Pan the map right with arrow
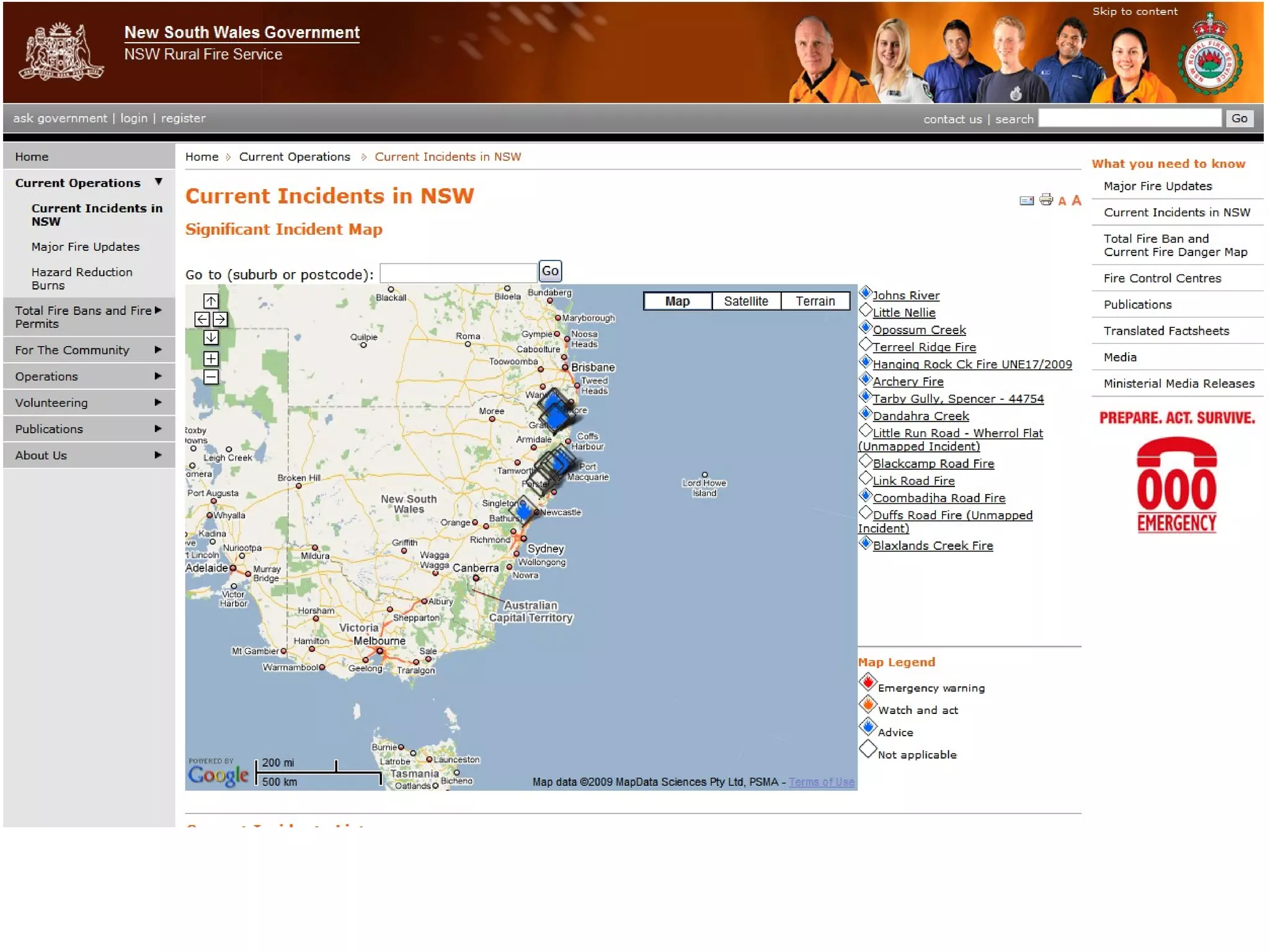 [220, 319]
